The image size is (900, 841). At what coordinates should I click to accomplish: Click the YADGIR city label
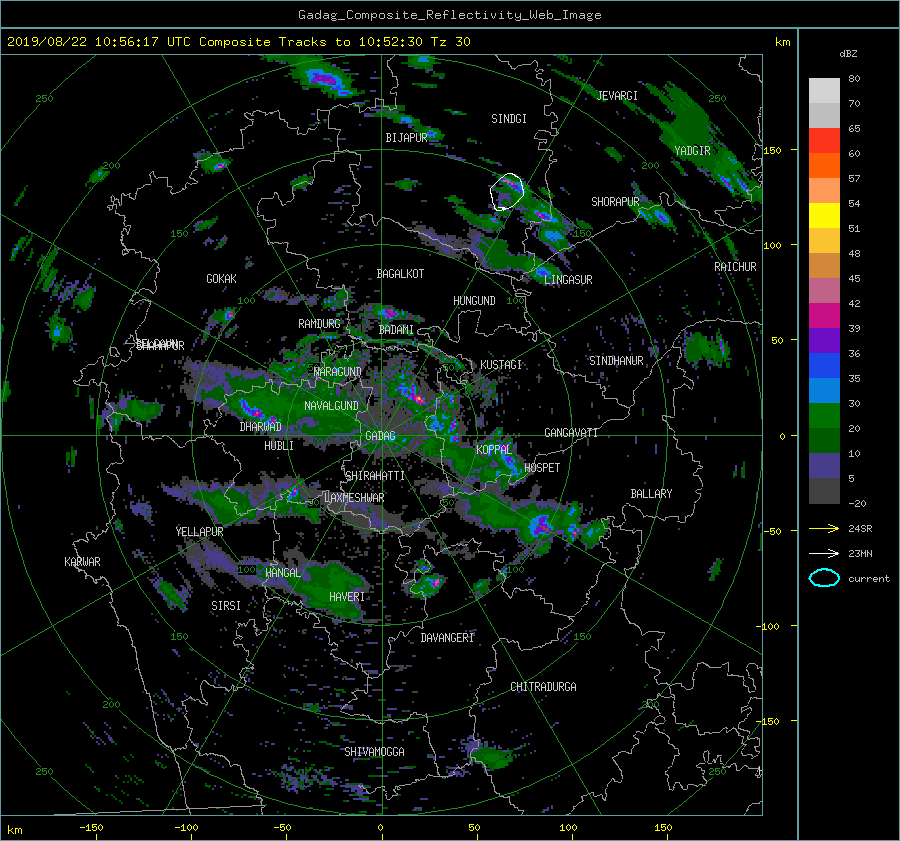click(692, 151)
